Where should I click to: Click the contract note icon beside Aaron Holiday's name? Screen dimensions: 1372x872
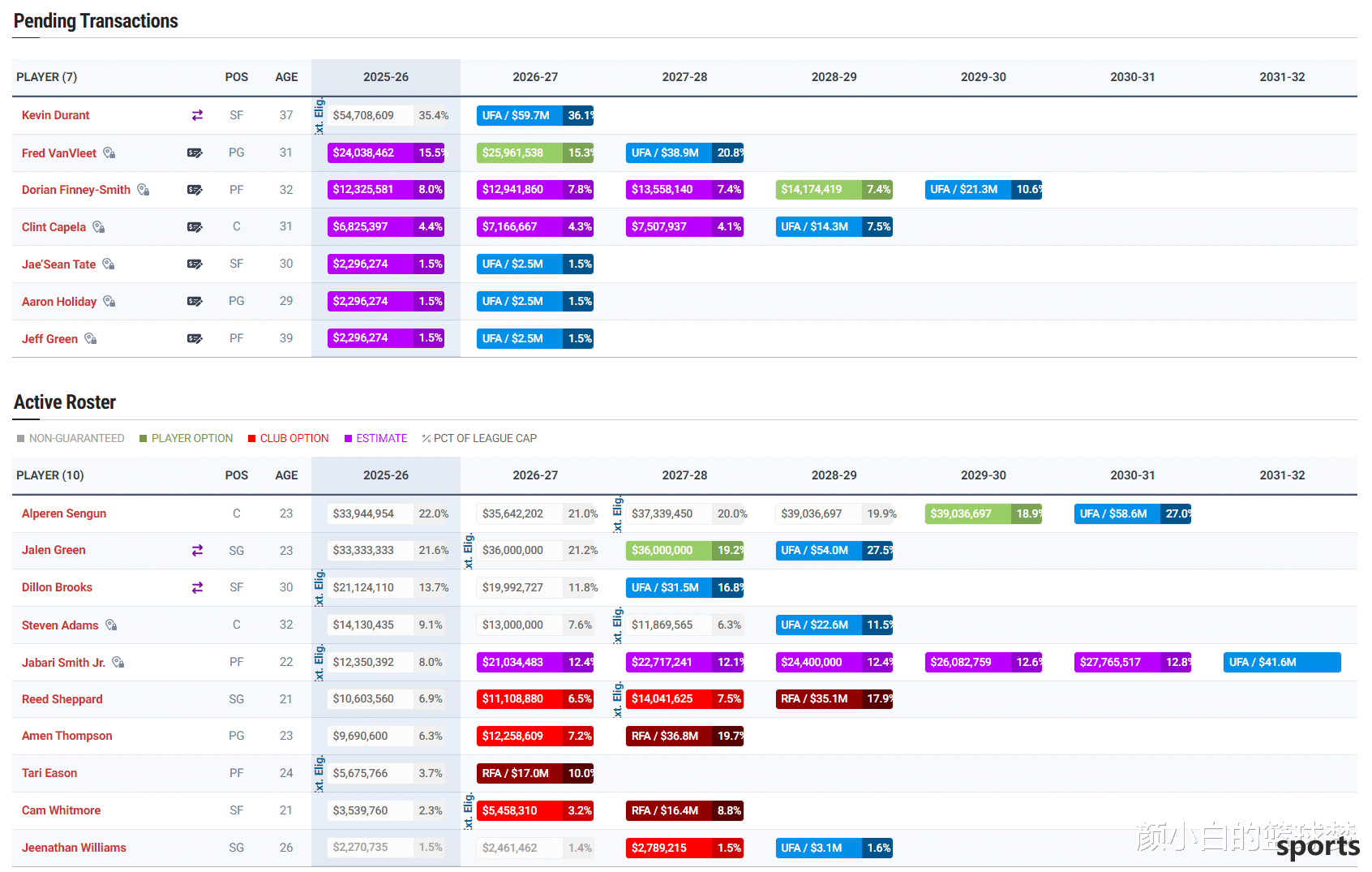[x=109, y=301]
